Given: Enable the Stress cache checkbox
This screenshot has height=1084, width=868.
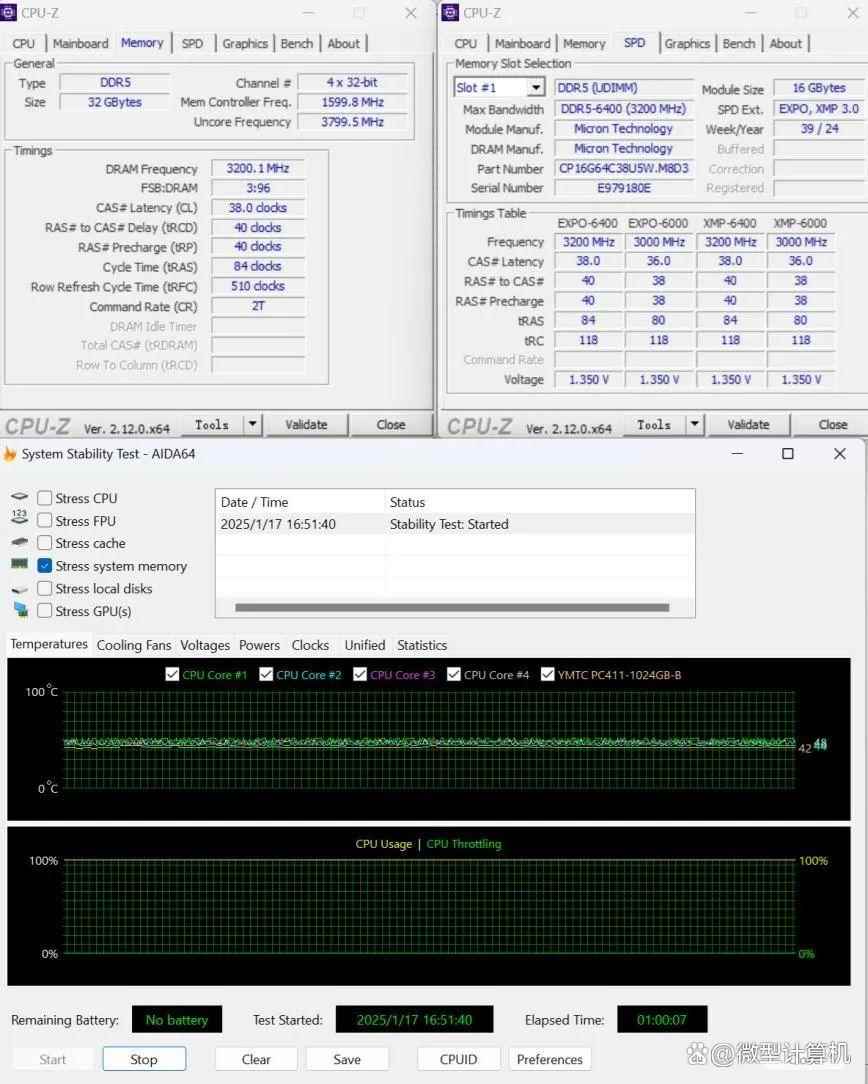Looking at the screenshot, I should [x=45, y=543].
